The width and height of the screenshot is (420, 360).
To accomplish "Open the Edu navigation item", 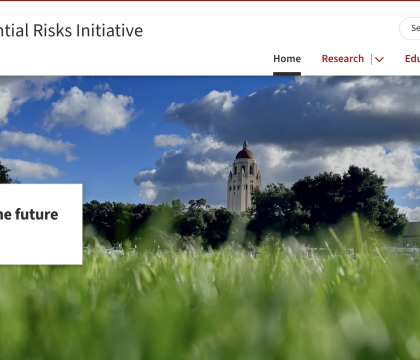I will pyautogui.click(x=412, y=59).
